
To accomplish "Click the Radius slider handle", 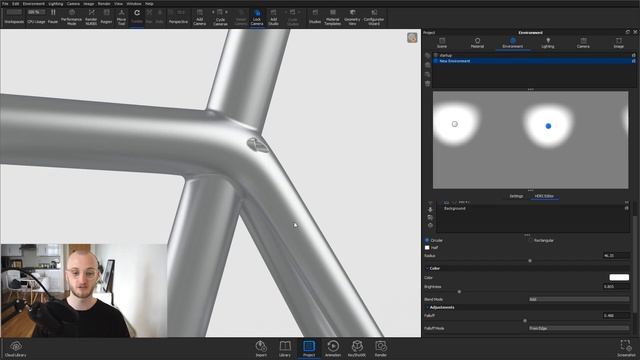I will [530, 260].
